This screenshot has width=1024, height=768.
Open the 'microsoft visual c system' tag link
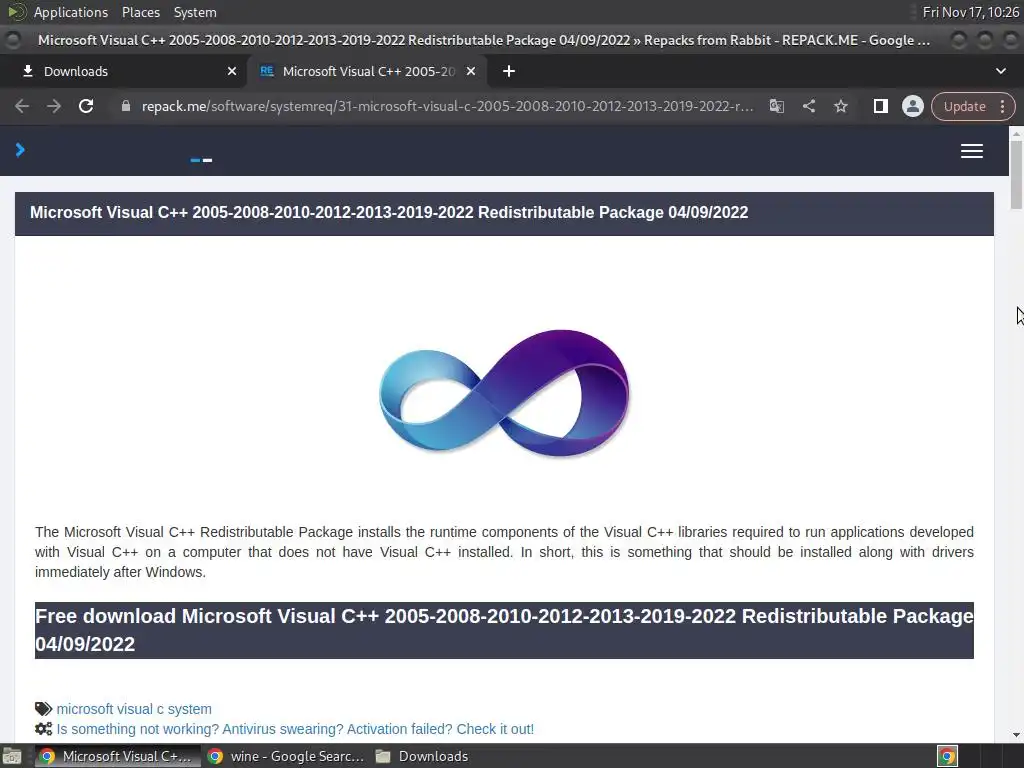click(134, 709)
